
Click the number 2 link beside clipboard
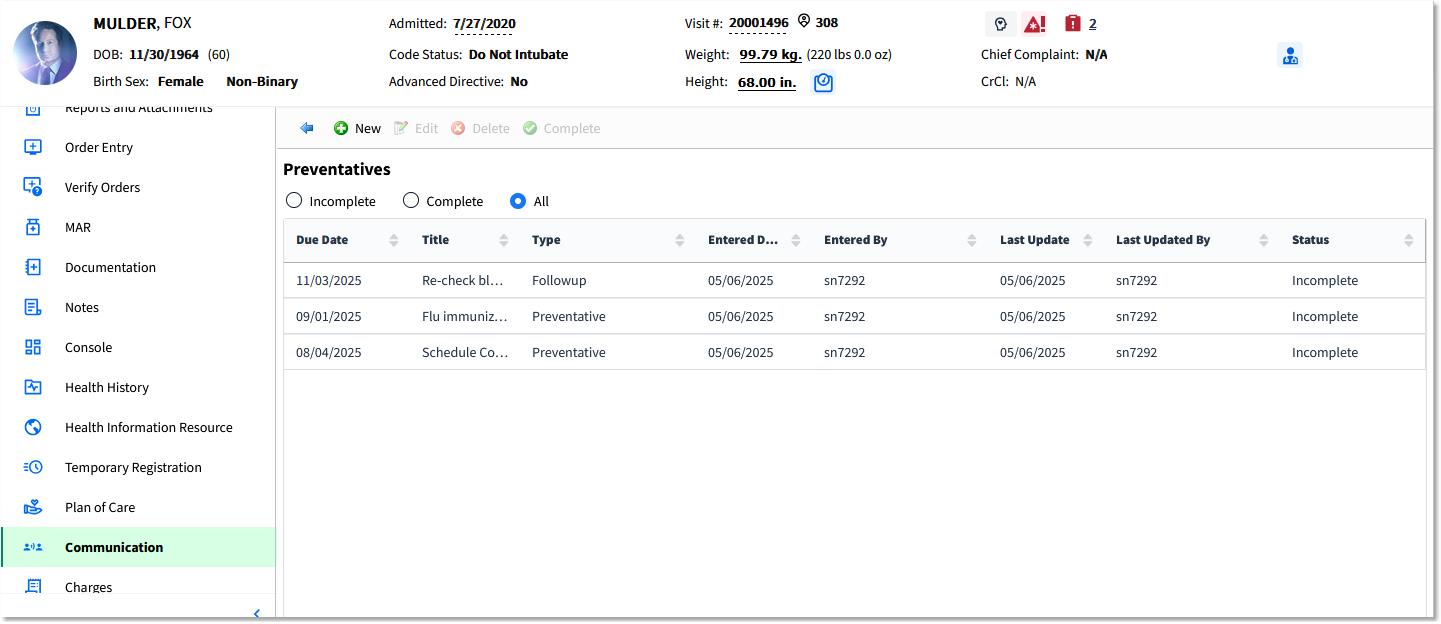click(x=1093, y=23)
